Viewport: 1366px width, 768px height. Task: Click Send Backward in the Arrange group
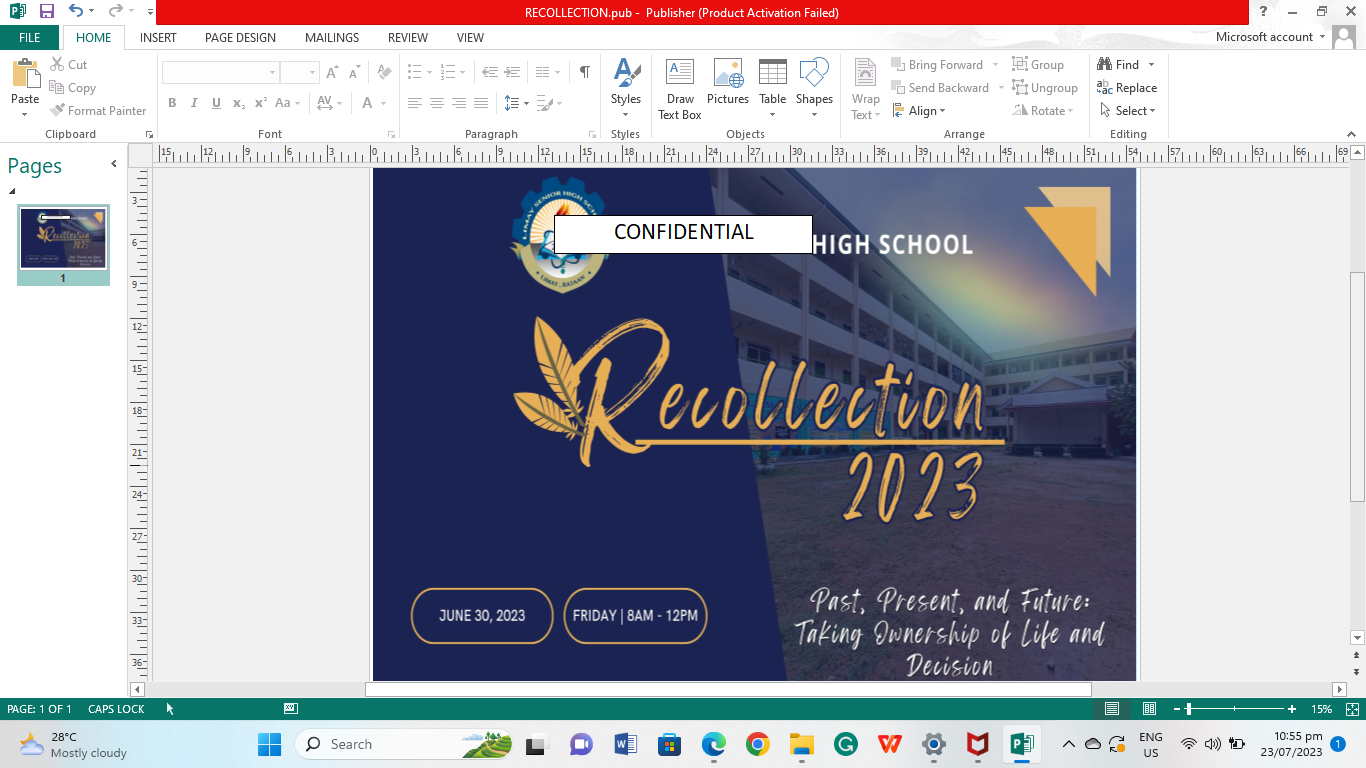click(x=940, y=88)
